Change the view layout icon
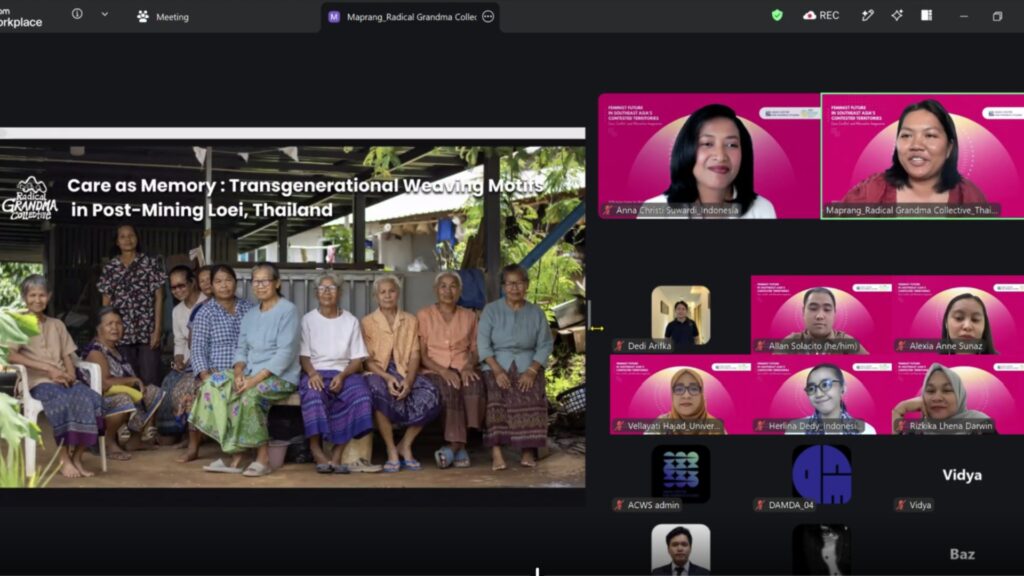 [x=926, y=15]
